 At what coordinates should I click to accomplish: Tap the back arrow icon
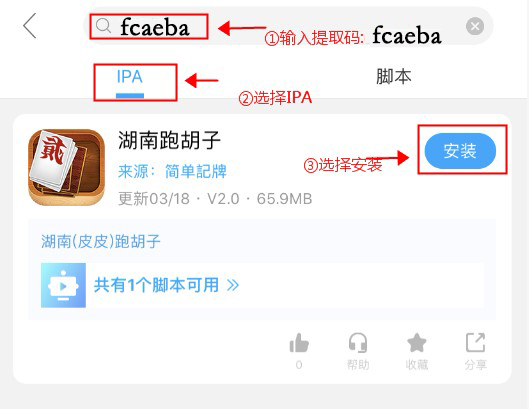click(29, 26)
